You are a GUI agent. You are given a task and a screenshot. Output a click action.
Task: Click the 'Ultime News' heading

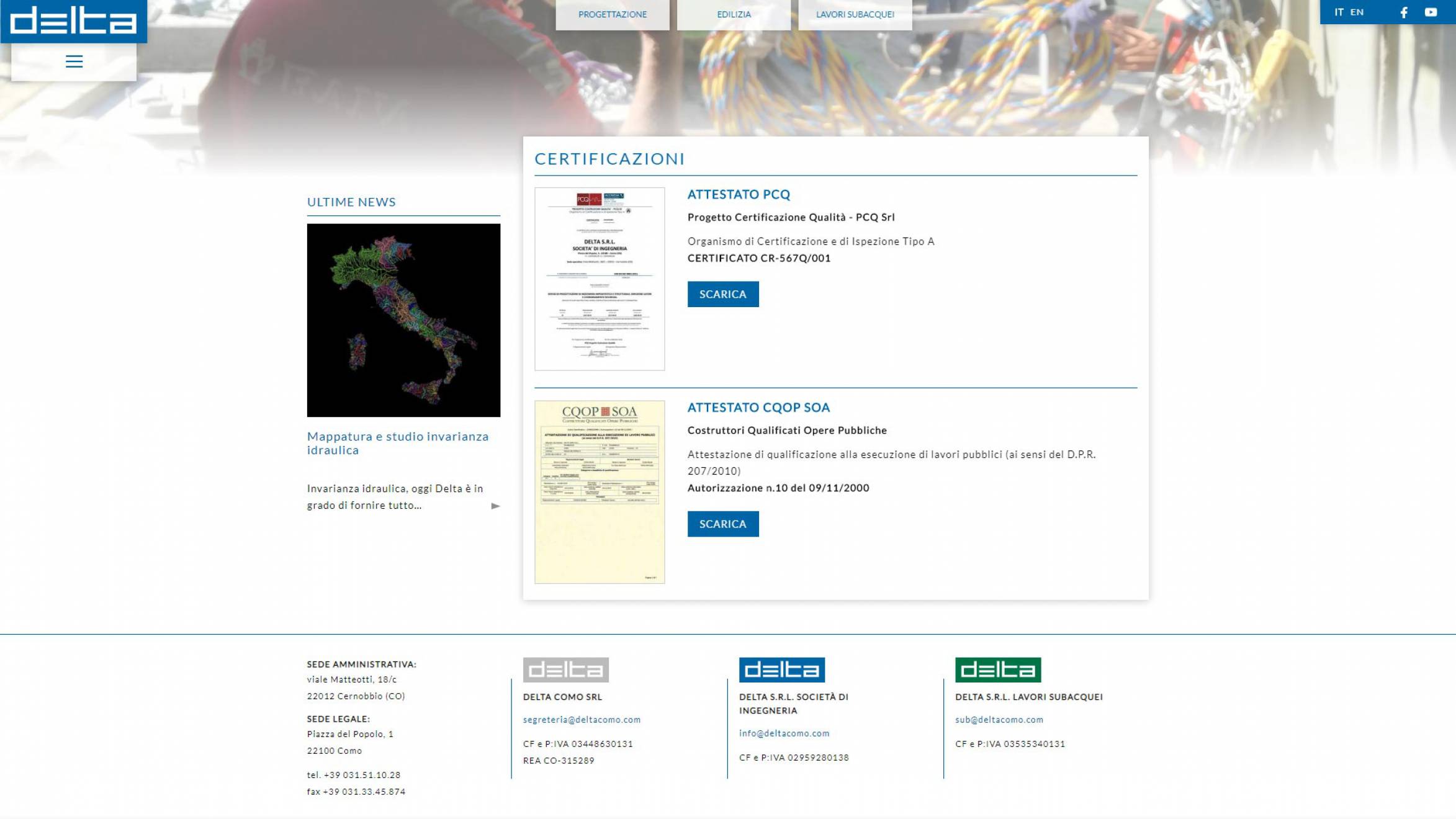(351, 202)
